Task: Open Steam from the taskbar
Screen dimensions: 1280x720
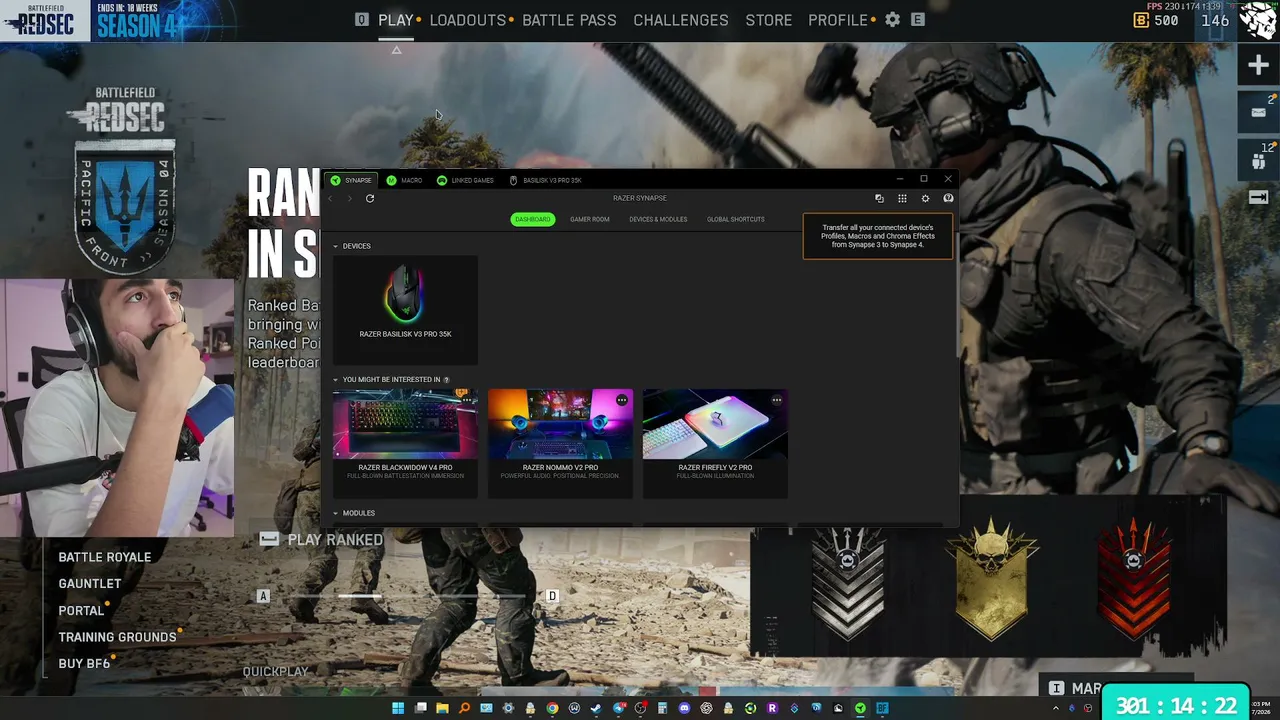Action: [596, 708]
